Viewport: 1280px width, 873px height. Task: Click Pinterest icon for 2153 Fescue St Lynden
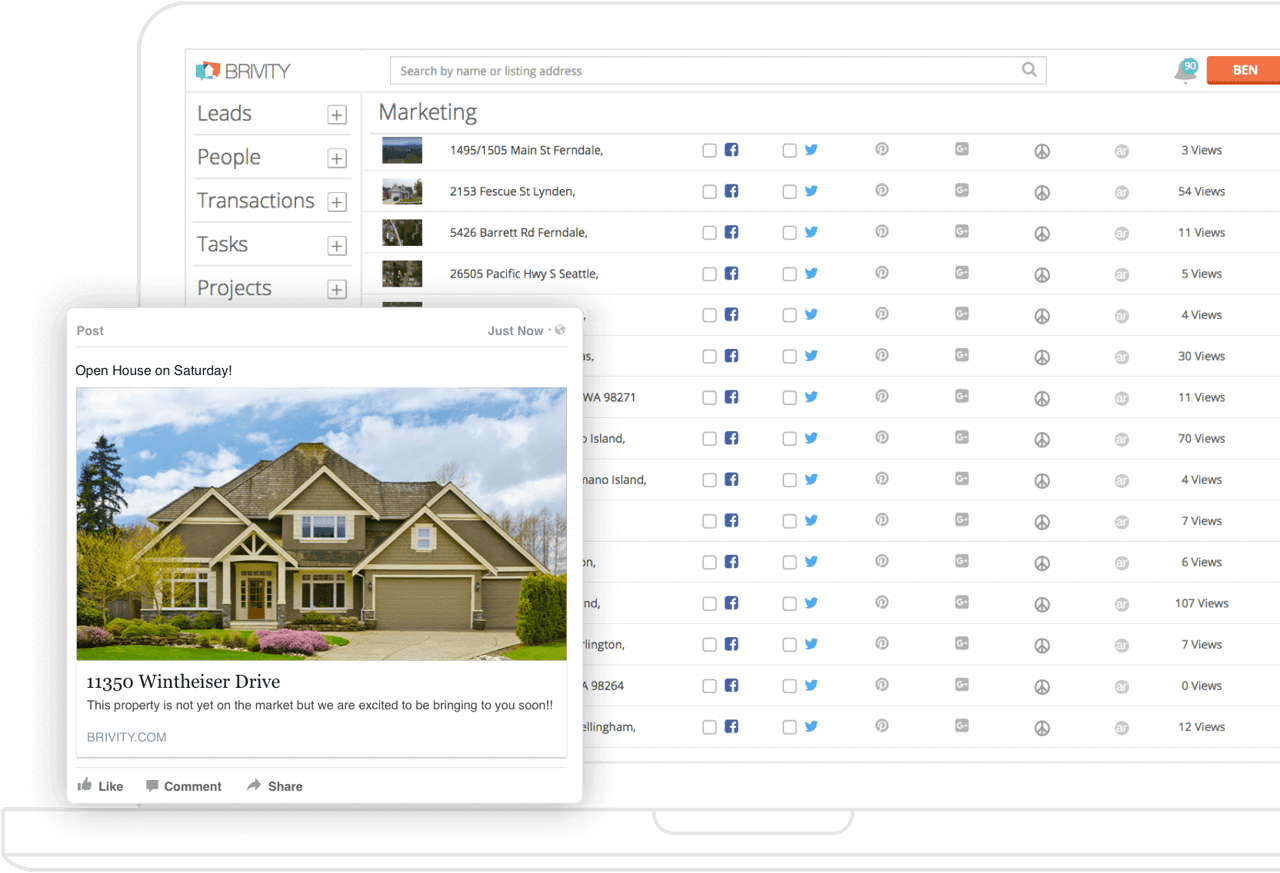point(882,190)
